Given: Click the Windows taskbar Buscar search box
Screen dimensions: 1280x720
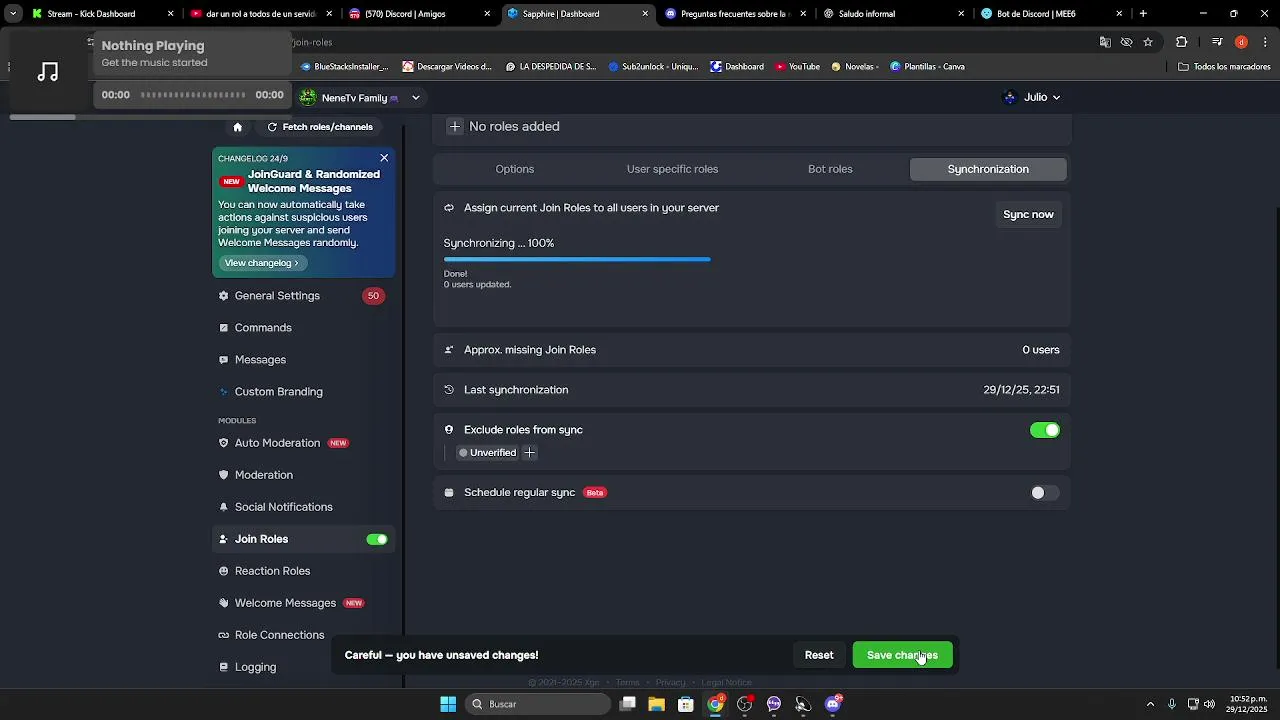Looking at the screenshot, I should pos(539,704).
